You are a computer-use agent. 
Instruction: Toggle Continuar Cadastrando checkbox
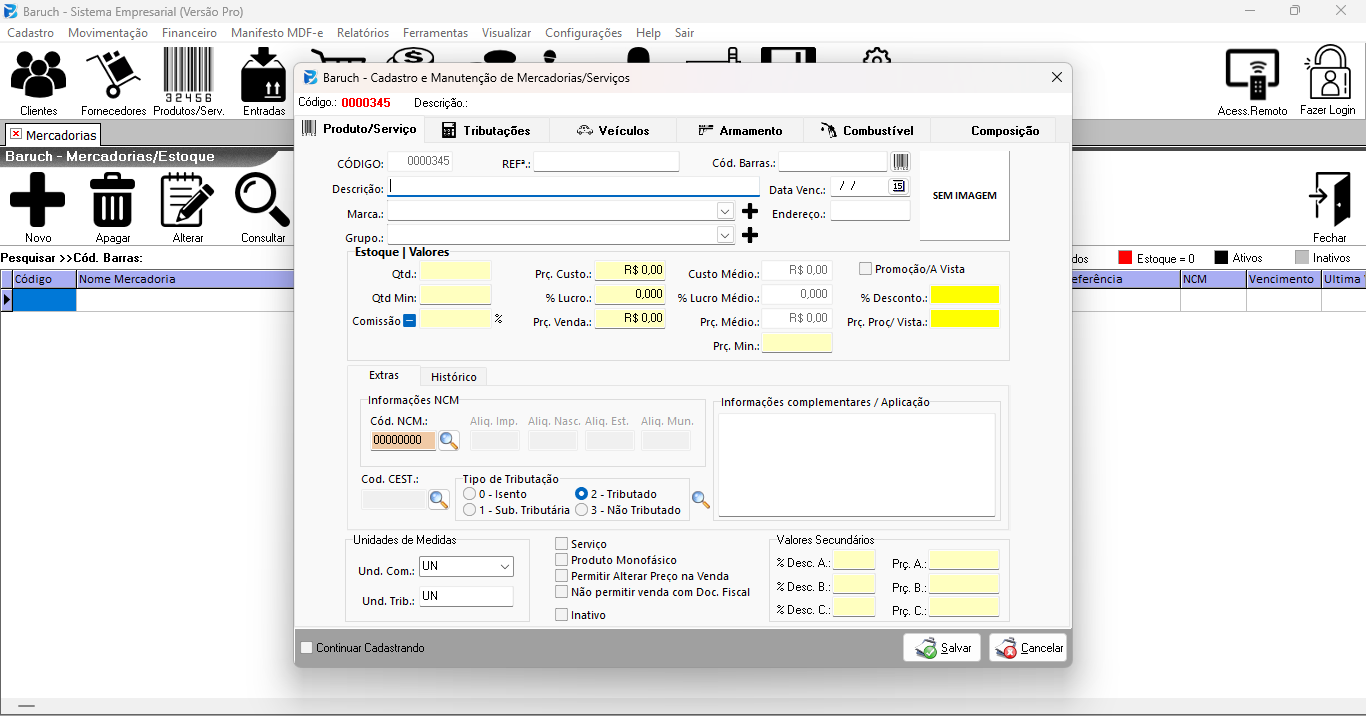coord(307,648)
